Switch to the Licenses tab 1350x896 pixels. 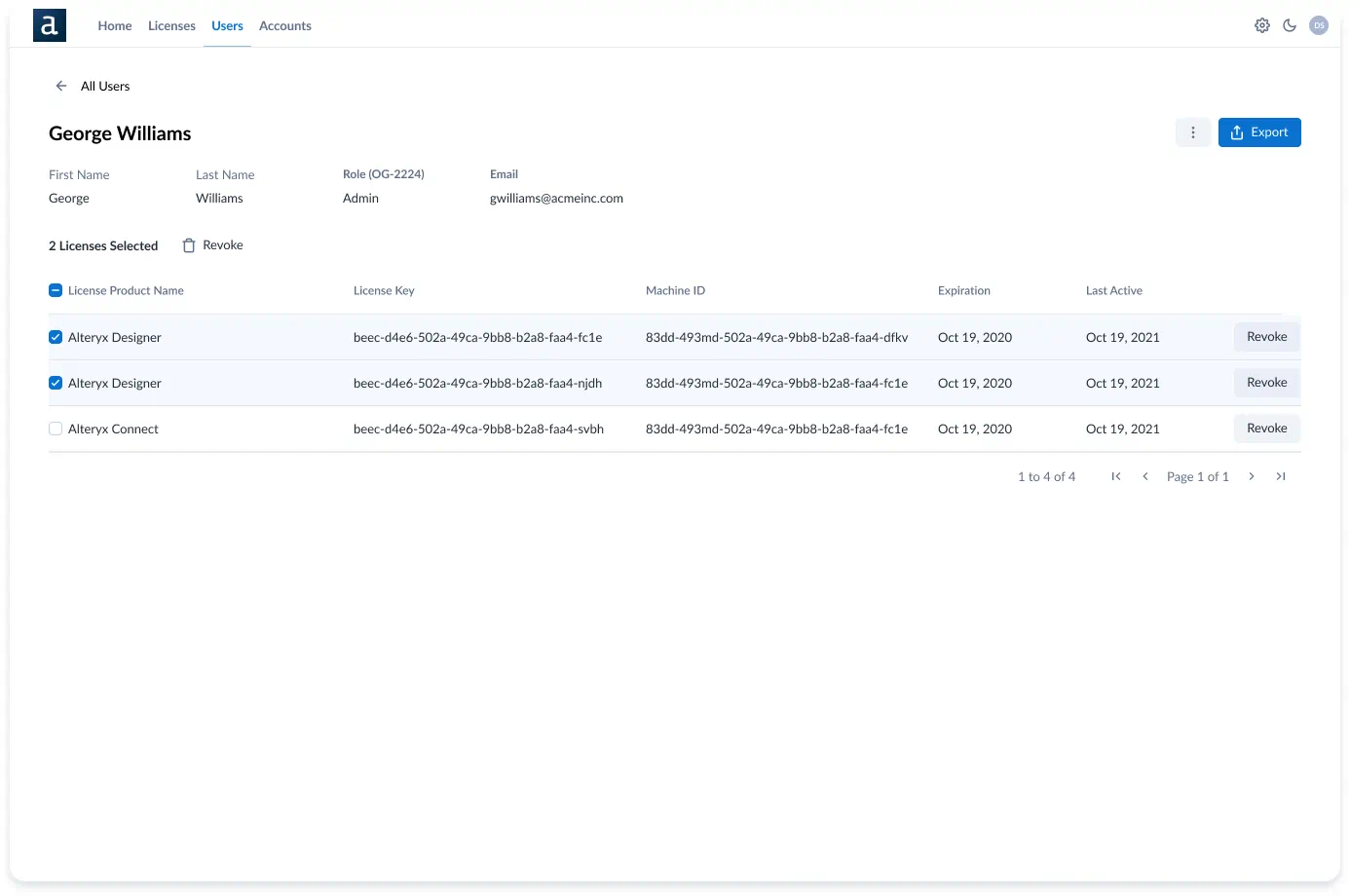tap(171, 25)
